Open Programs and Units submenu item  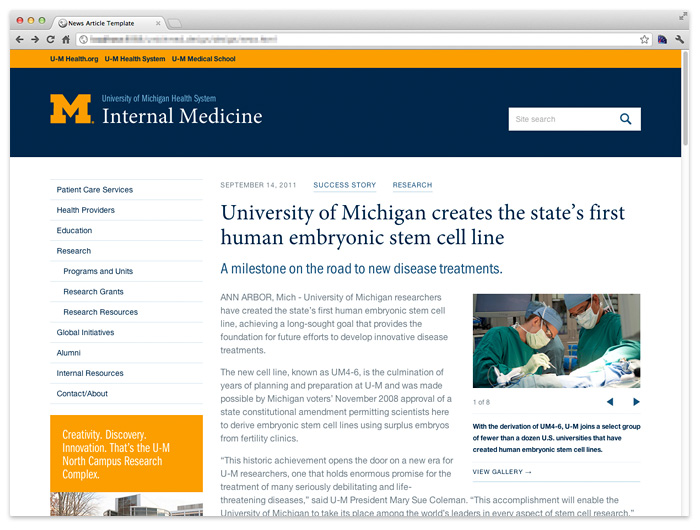(126, 271)
